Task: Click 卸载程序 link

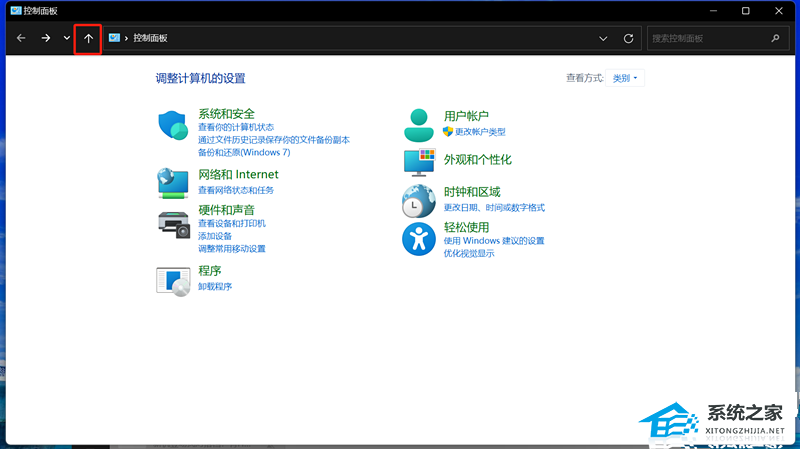Action: coord(215,287)
